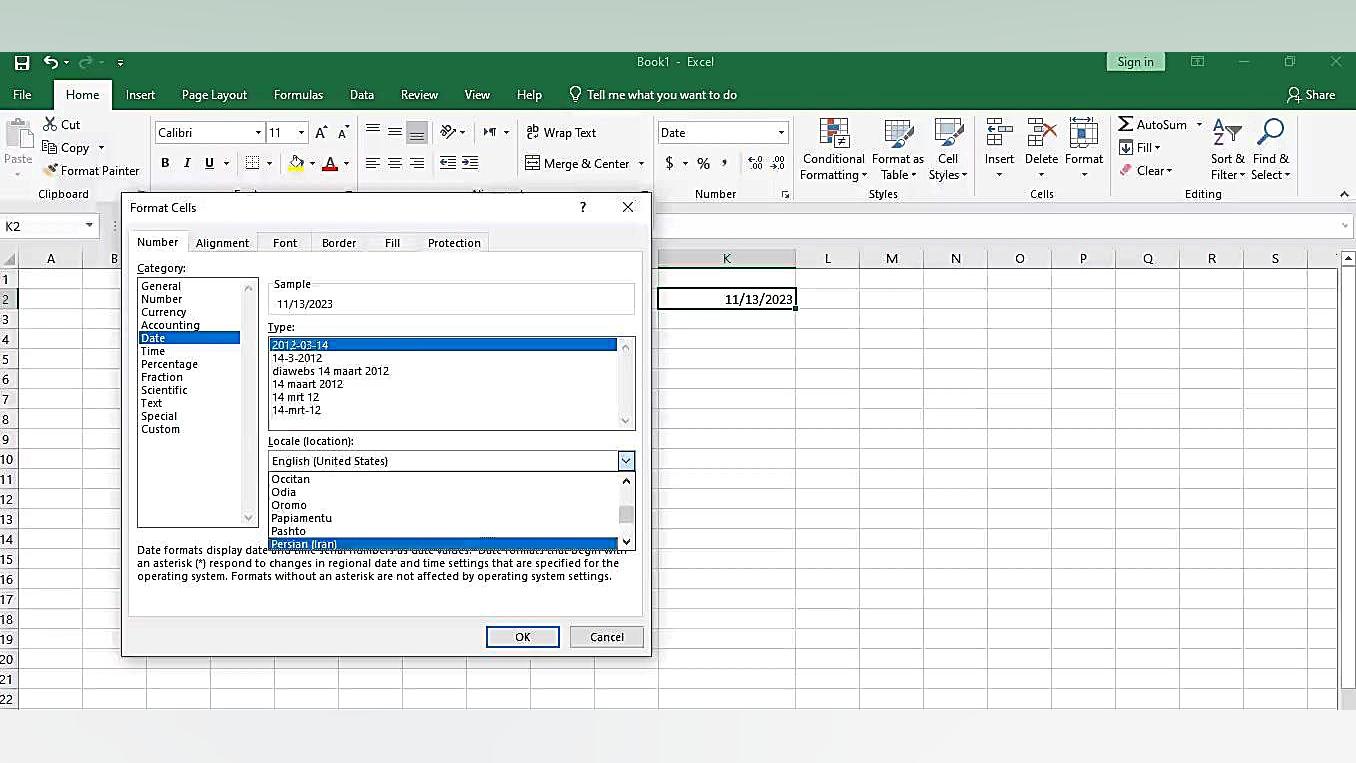This screenshot has height=763, width=1356.
Task: Toggle Wrap Text
Action: (x=561, y=132)
